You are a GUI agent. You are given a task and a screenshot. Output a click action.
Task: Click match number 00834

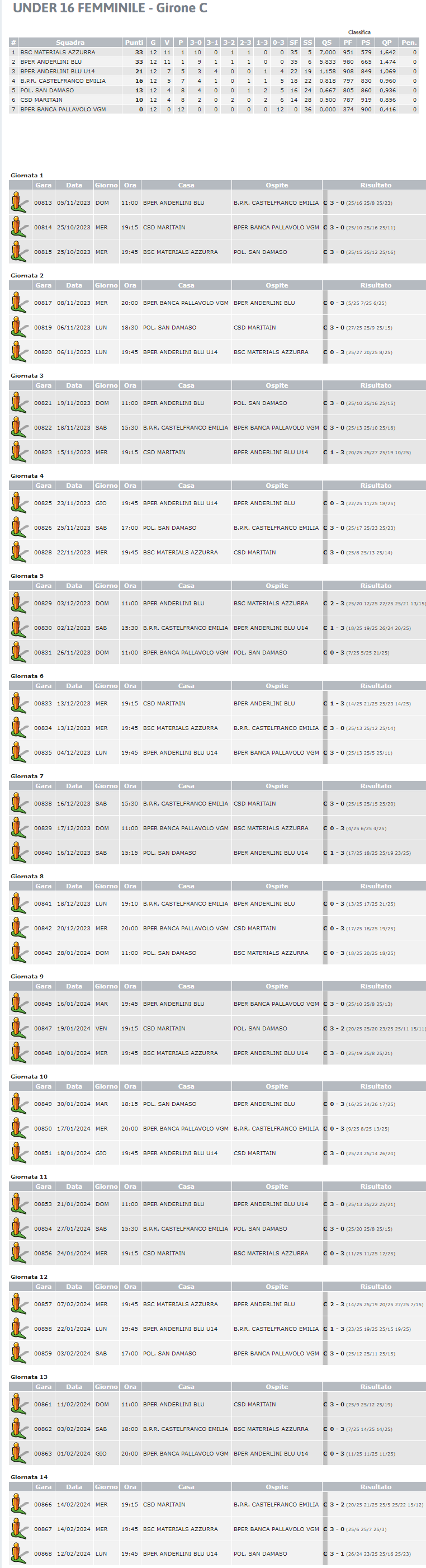click(x=43, y=728)
